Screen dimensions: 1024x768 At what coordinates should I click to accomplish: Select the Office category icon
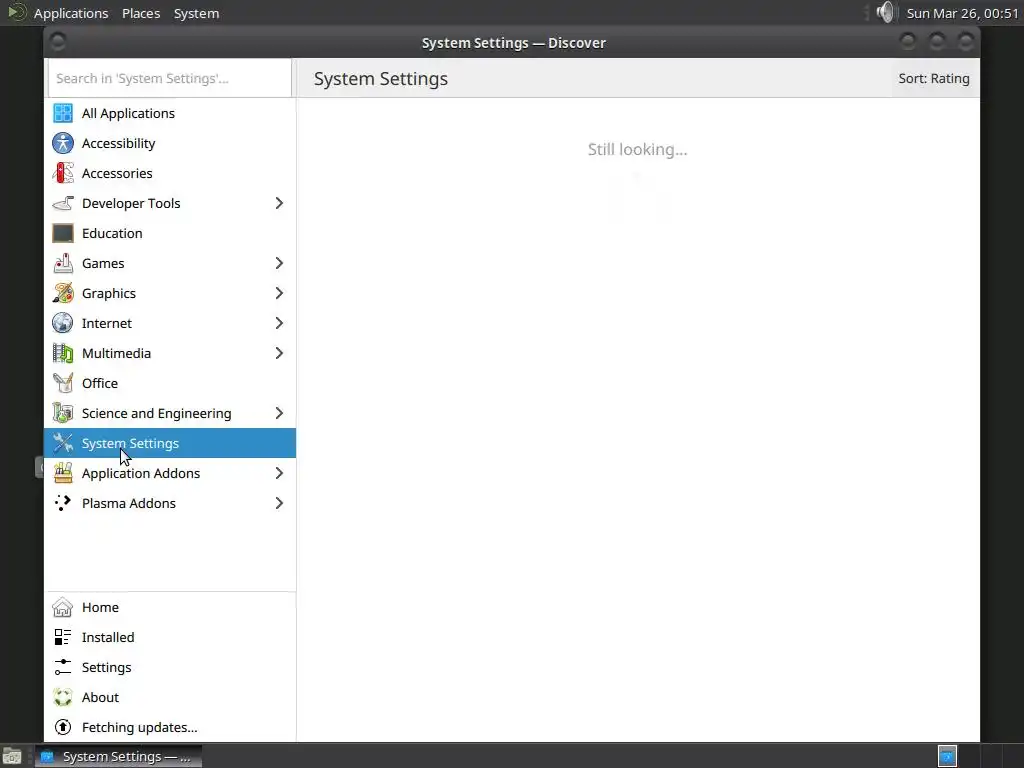pos(63,383)
